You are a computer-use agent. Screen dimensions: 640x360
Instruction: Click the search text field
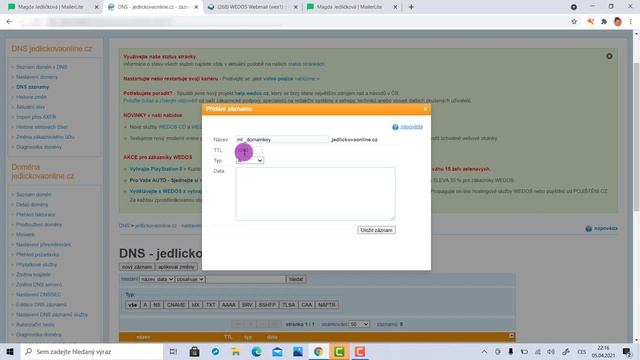[x=246, y=279]
